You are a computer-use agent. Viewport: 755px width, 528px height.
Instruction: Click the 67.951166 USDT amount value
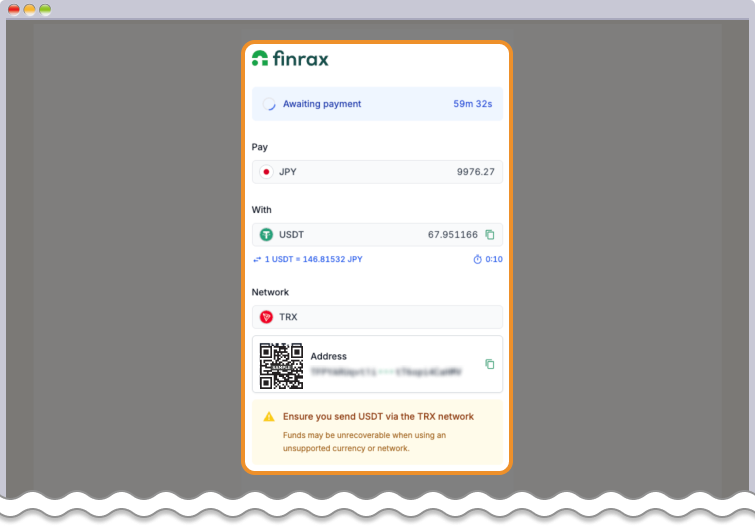(452, 235)
